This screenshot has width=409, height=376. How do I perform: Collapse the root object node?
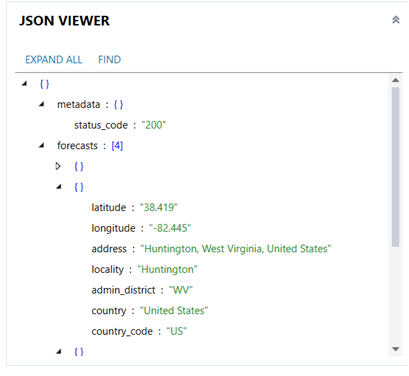pos(24,84)
